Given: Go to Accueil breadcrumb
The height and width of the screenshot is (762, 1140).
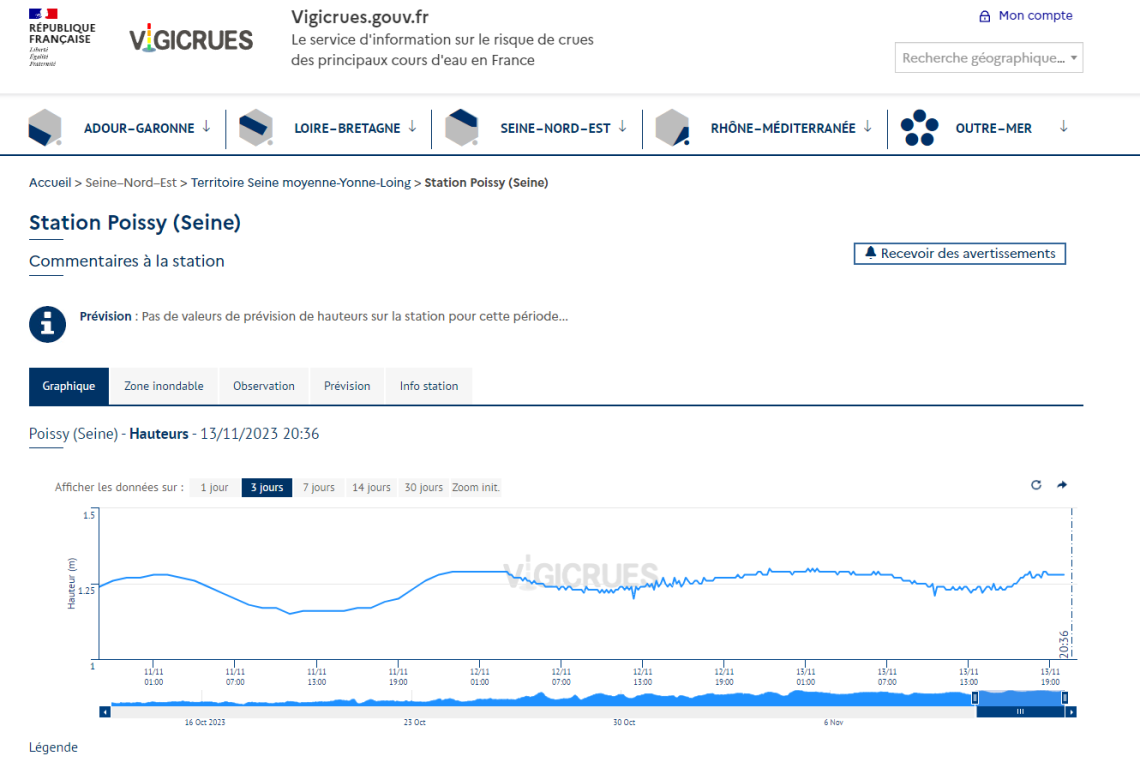Looking at the screenshot, I should pos(50,183).
